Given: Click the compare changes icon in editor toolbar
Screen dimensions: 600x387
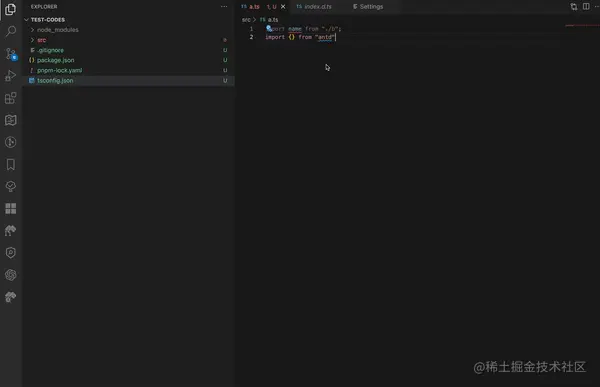Looking at the screenshot, I should 574,7.
